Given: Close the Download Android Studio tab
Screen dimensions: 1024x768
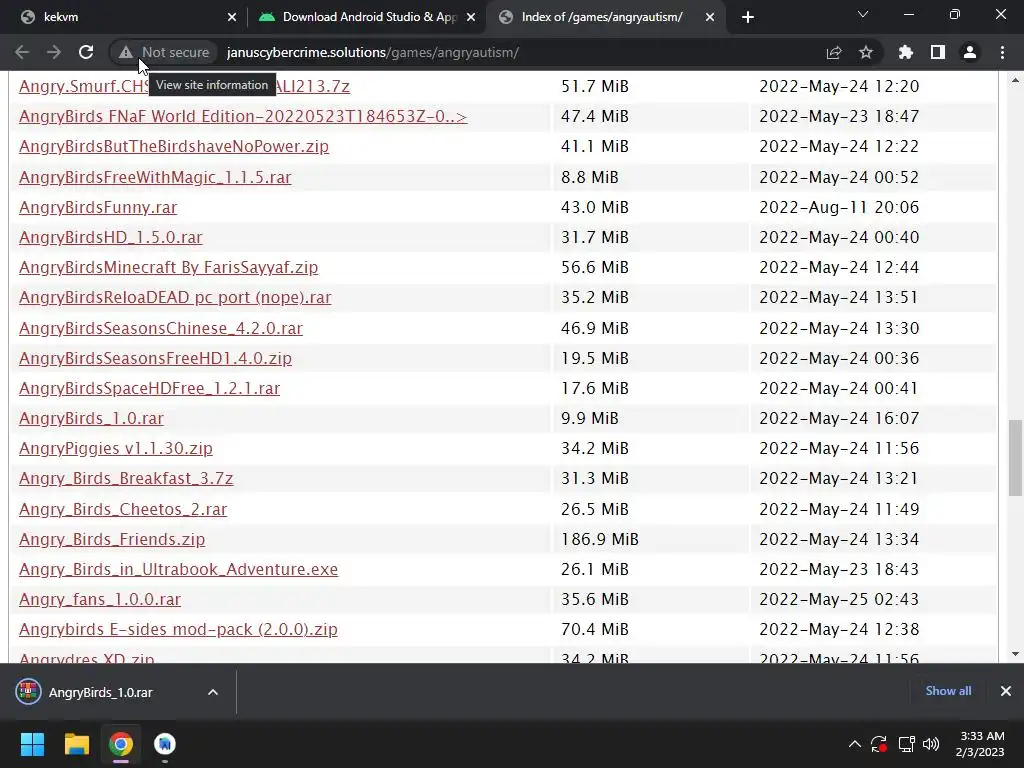Looking at the screenshot, I should [x=471, y=17].
